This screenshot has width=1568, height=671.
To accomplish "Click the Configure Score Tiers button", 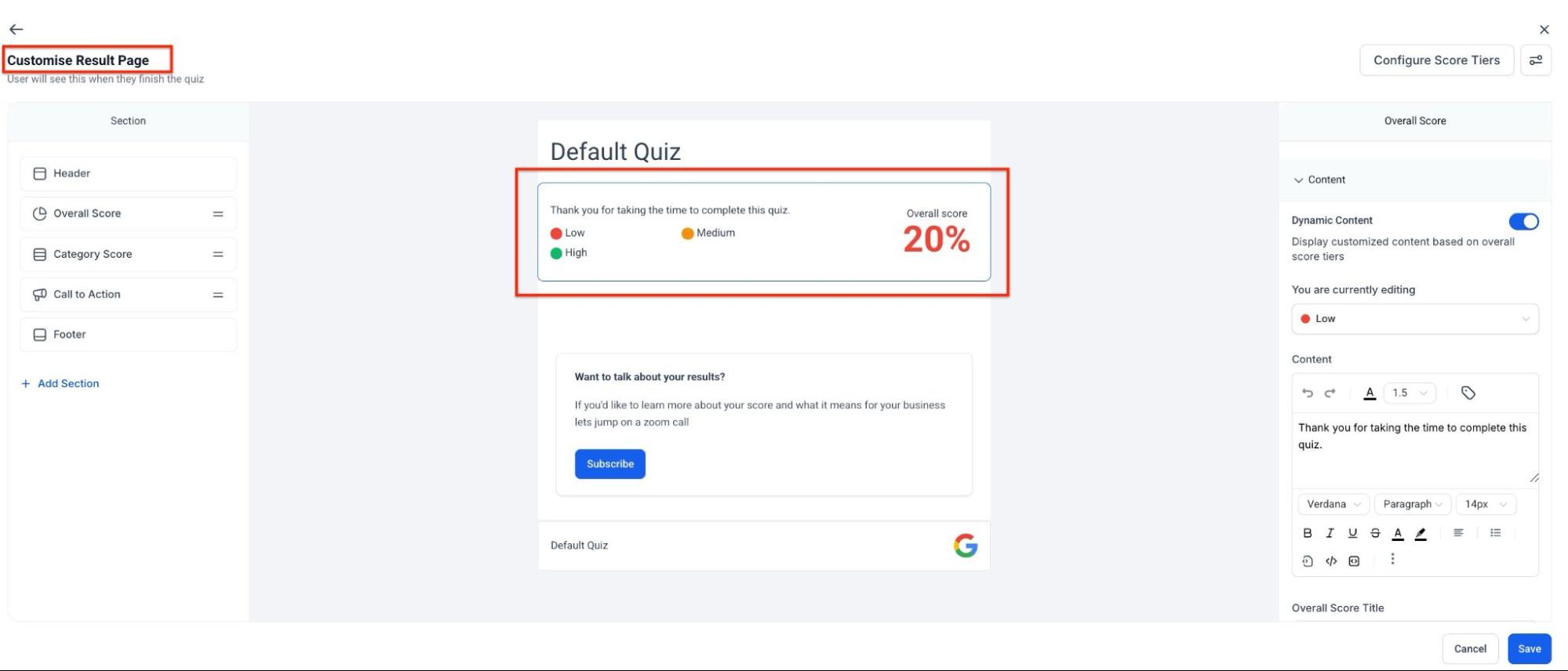I will (x=1436, y=60).
